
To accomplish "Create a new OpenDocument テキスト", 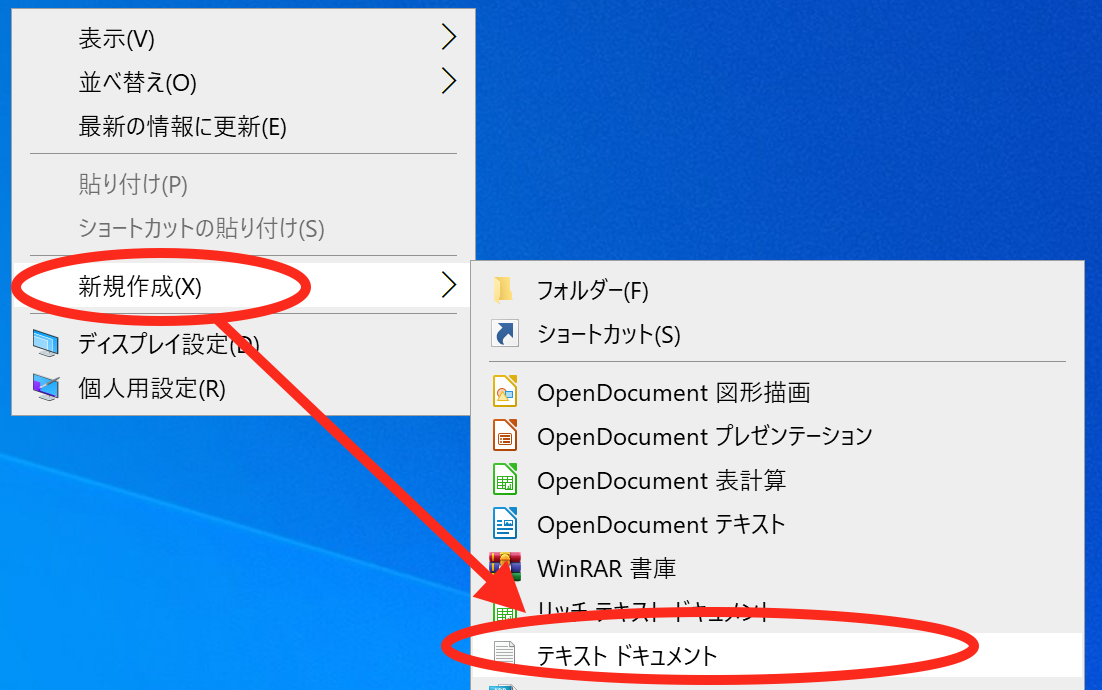I will 777,524.
